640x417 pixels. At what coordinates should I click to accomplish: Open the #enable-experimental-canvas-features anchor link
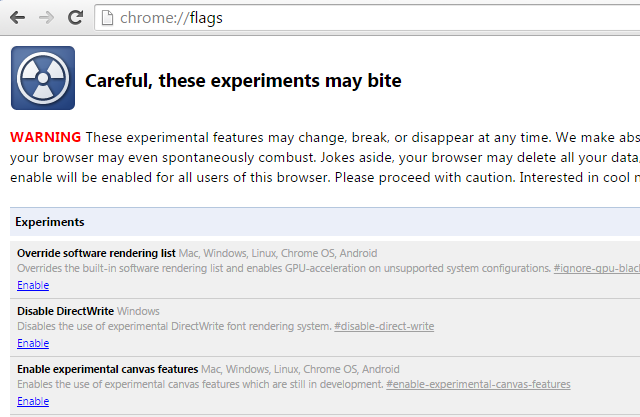[x=478, y=384]
